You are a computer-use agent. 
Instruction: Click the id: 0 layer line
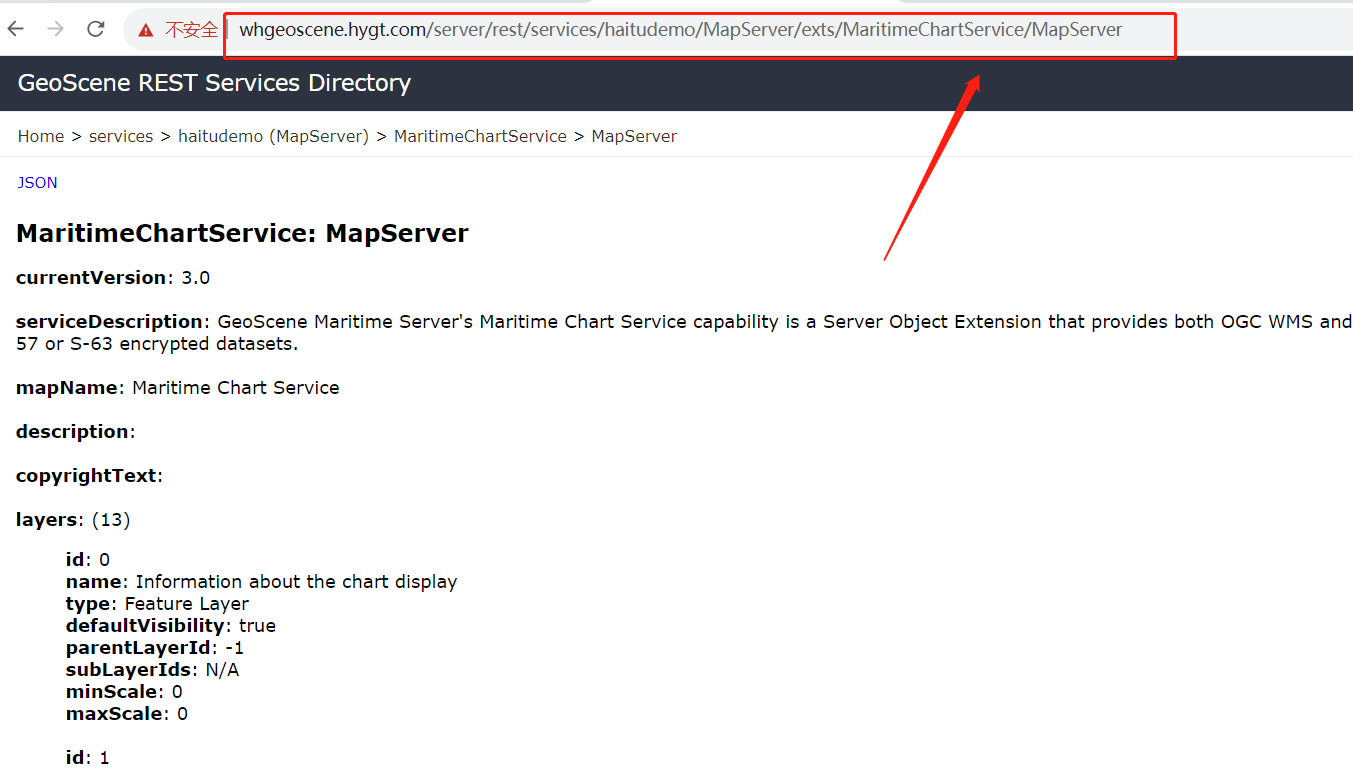pyautogui.click(x=88, y=560)
